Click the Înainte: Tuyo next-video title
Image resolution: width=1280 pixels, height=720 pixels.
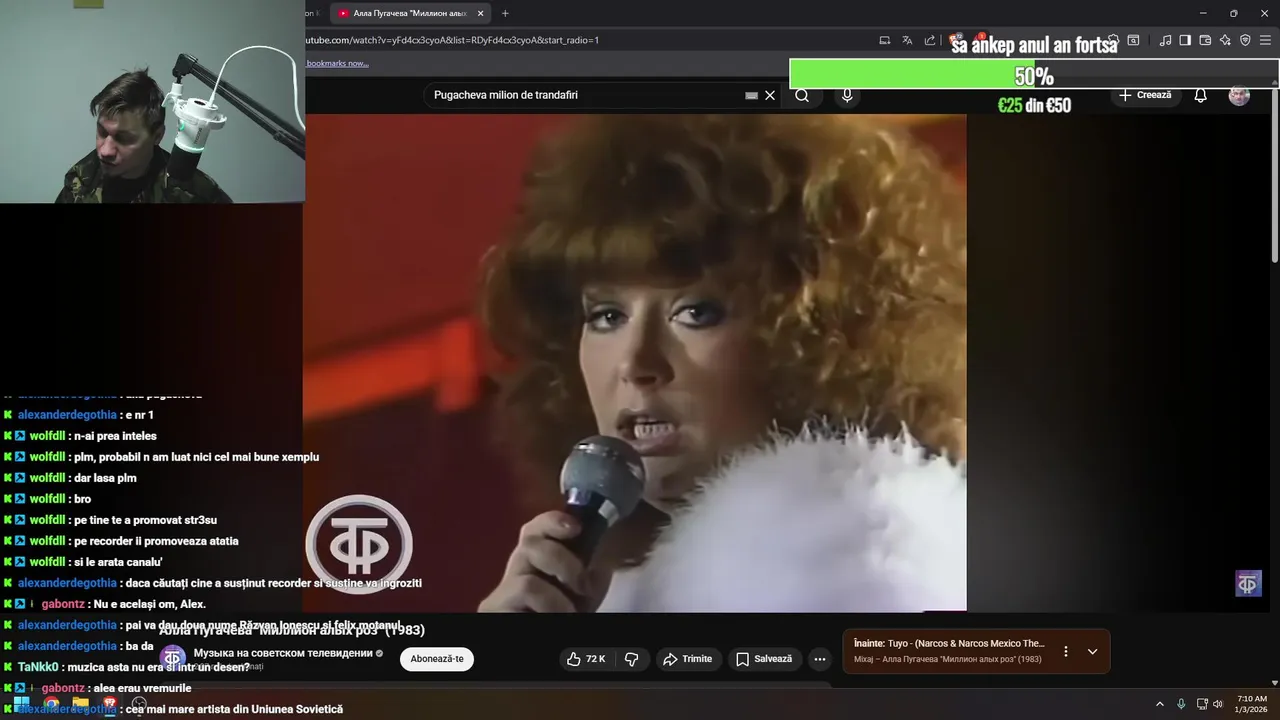click(949, 644)
